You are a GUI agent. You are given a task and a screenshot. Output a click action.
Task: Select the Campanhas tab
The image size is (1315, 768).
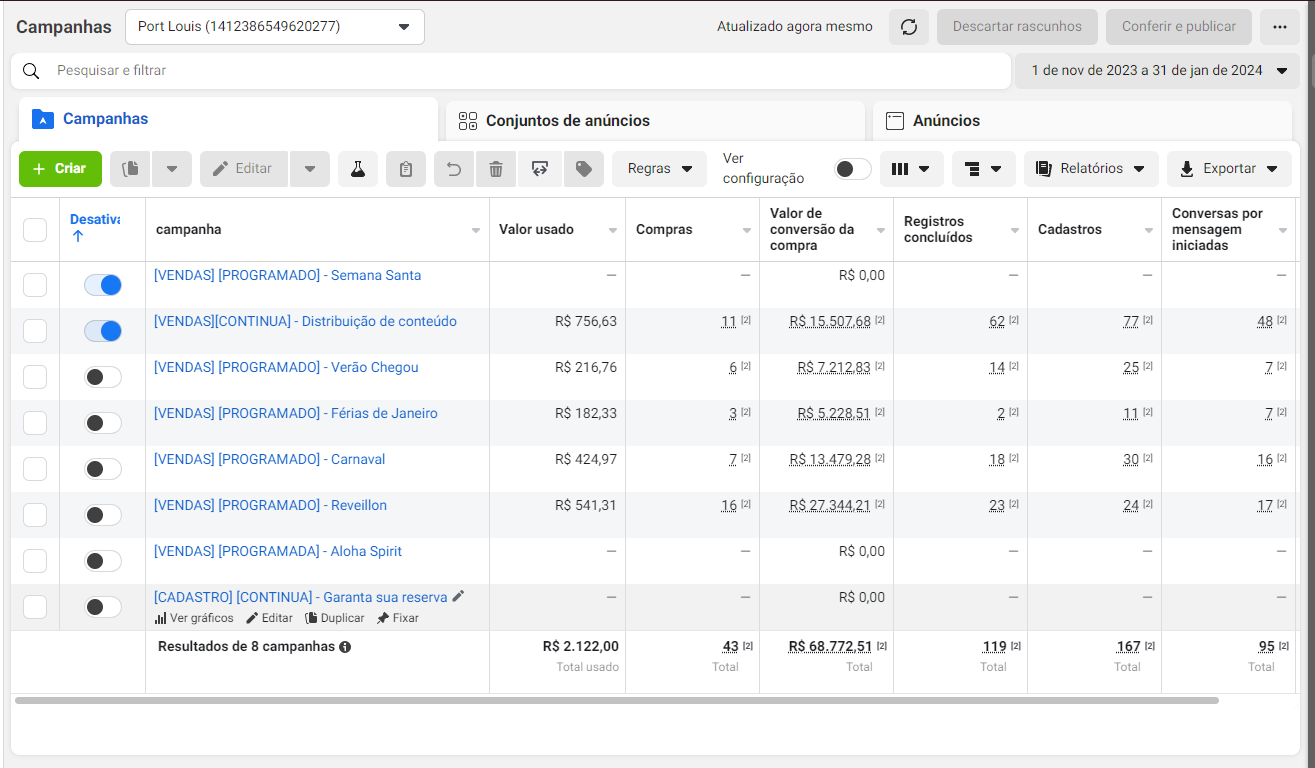(228, 119)
